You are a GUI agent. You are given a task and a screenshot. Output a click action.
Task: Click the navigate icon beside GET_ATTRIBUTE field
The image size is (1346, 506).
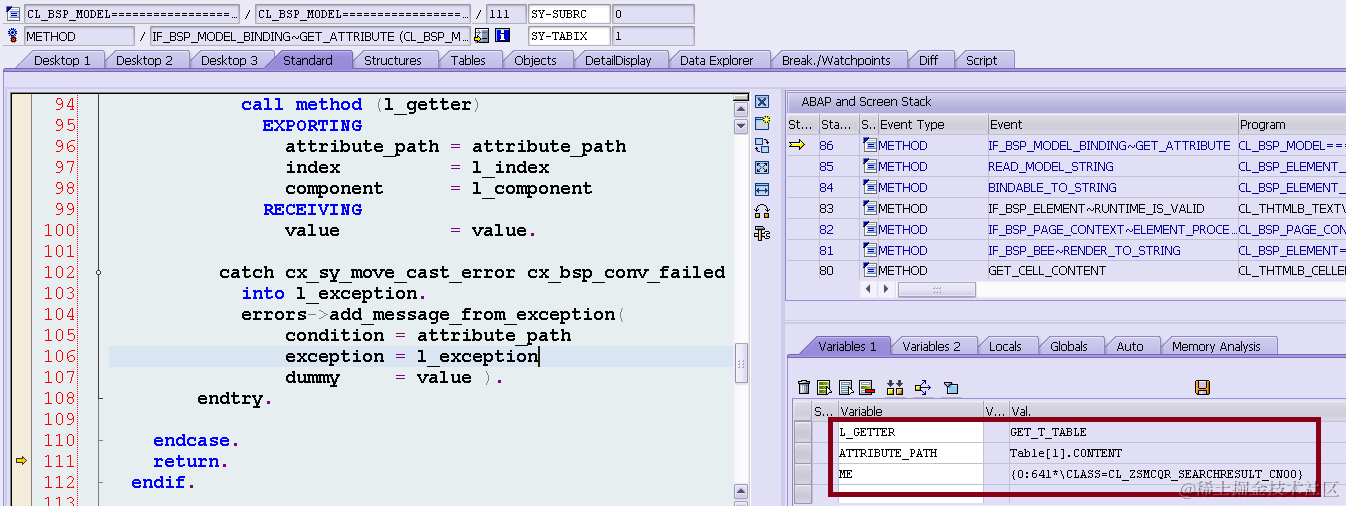(482, 36)
